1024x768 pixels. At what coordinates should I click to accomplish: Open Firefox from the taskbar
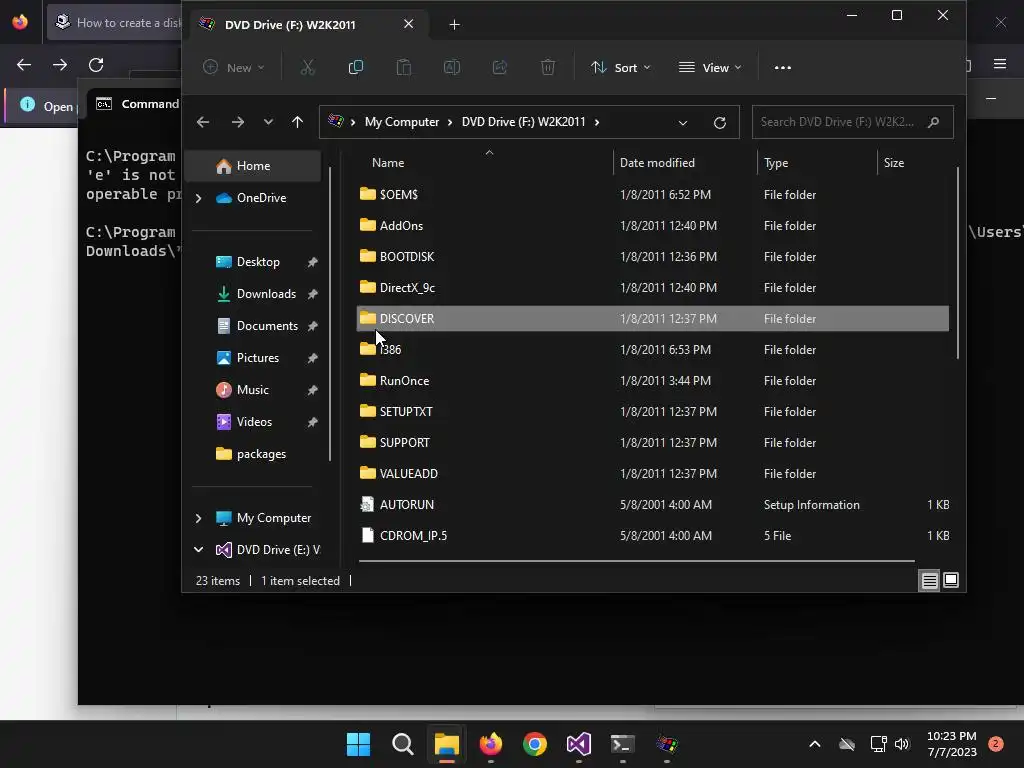click(491, 744)
